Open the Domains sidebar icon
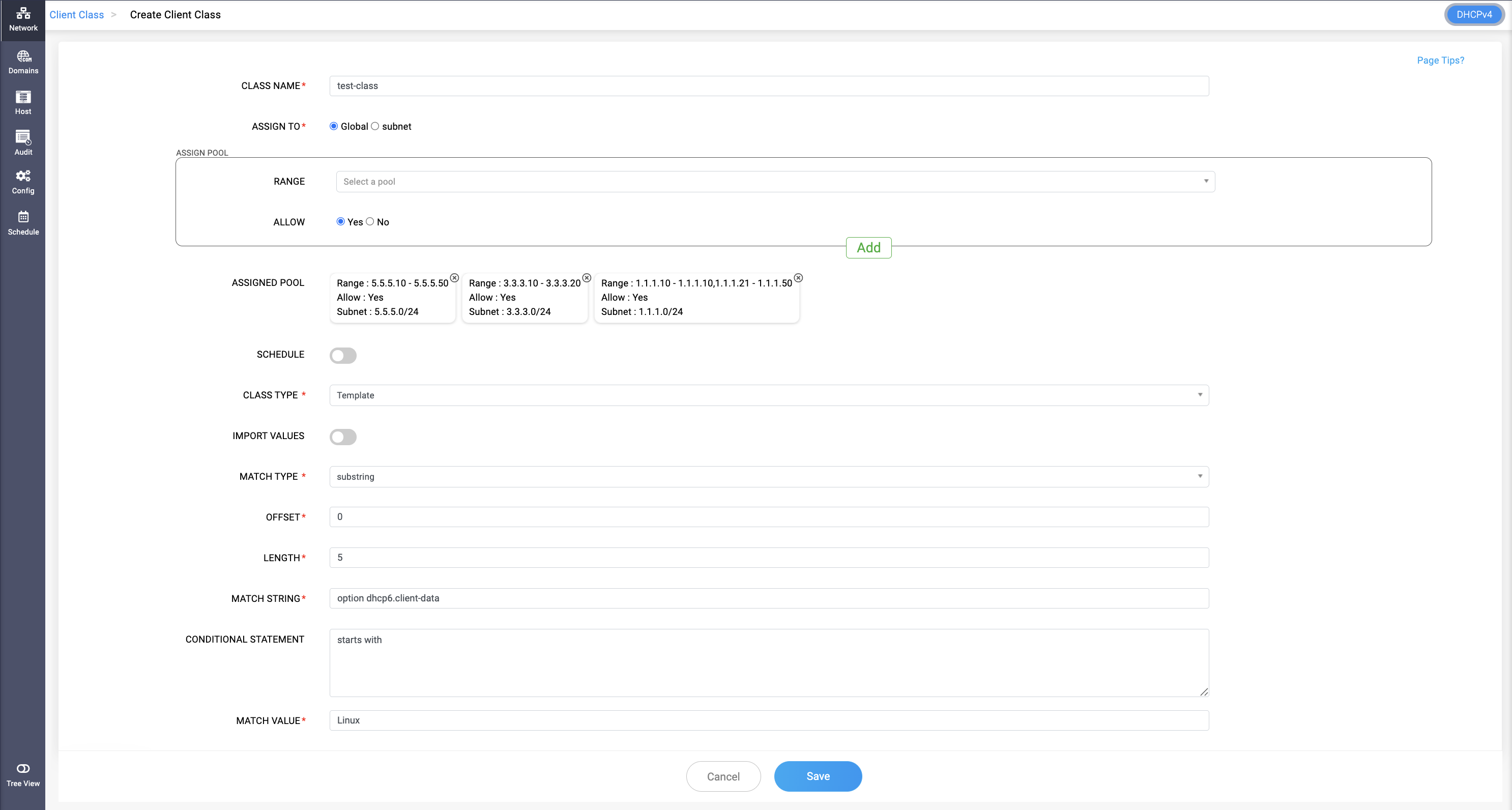 (x=23, y=62)
